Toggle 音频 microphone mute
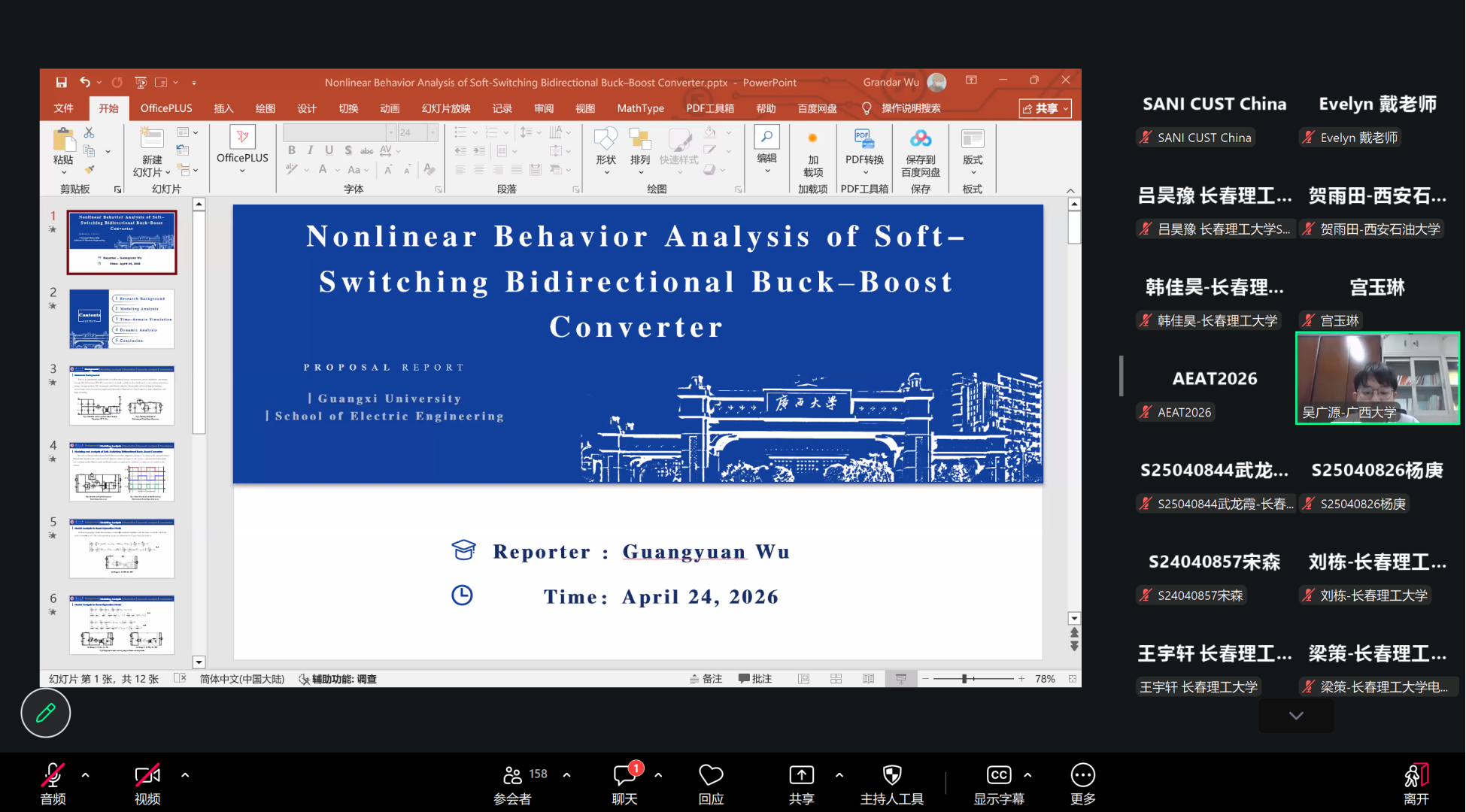Screen dimensions: 1466x812 pyautogui.click(x=53, y=775)
